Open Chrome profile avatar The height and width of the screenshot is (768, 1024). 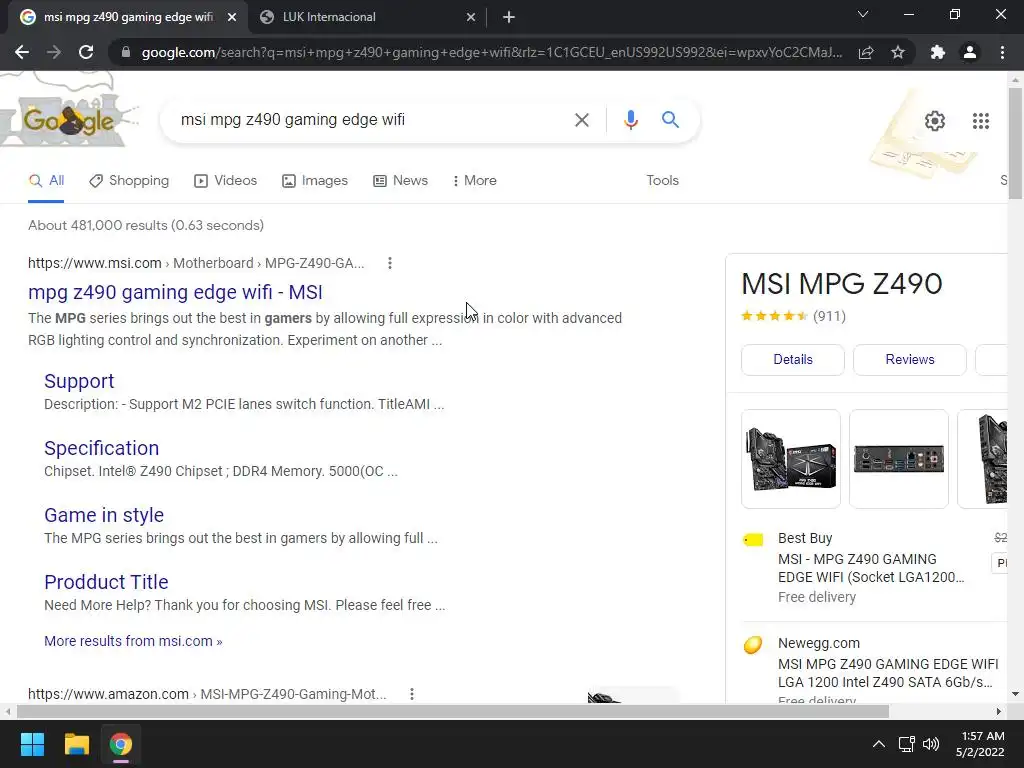tap(970, 52)
